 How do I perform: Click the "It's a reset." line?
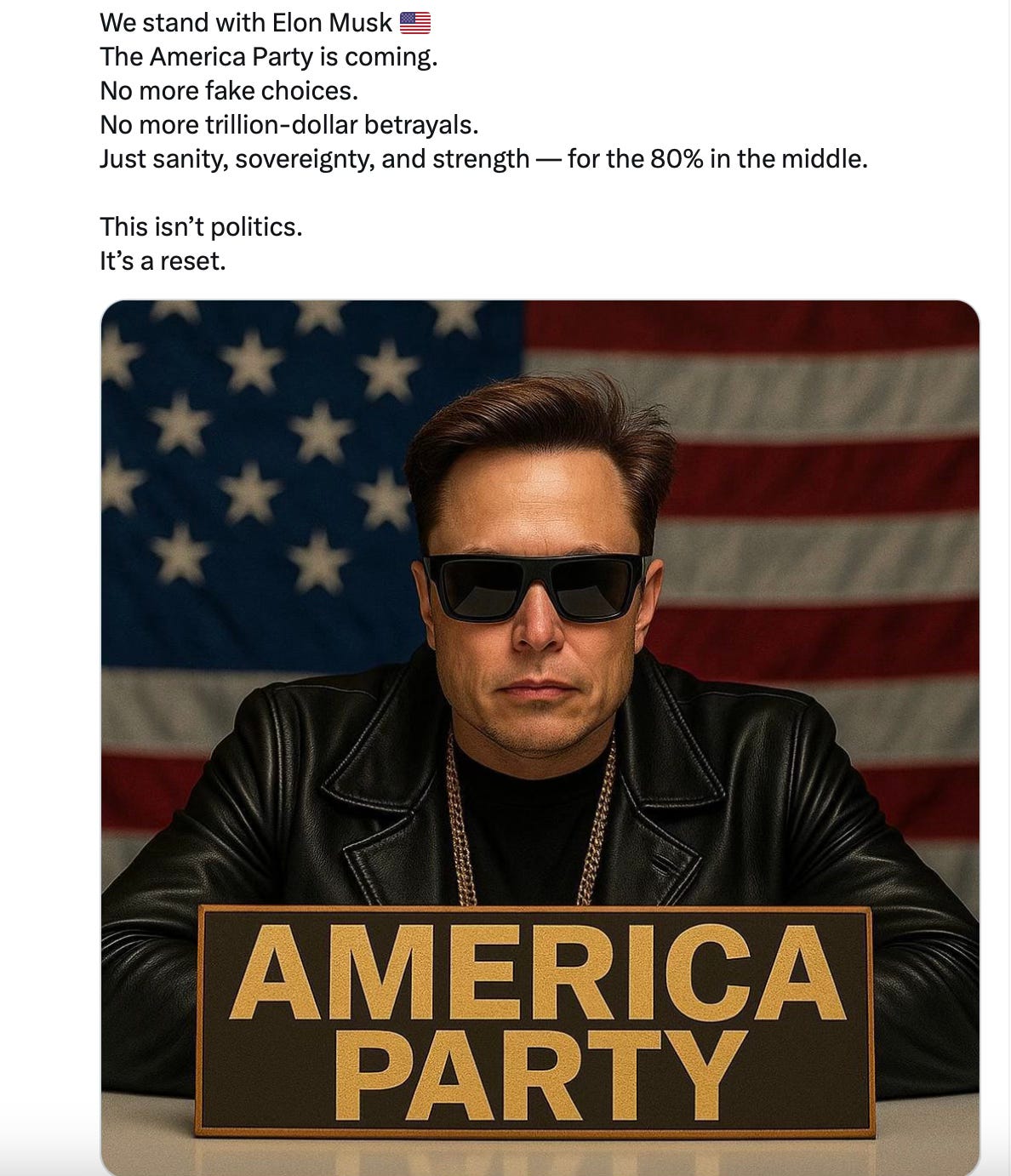(x=163, y=261)
